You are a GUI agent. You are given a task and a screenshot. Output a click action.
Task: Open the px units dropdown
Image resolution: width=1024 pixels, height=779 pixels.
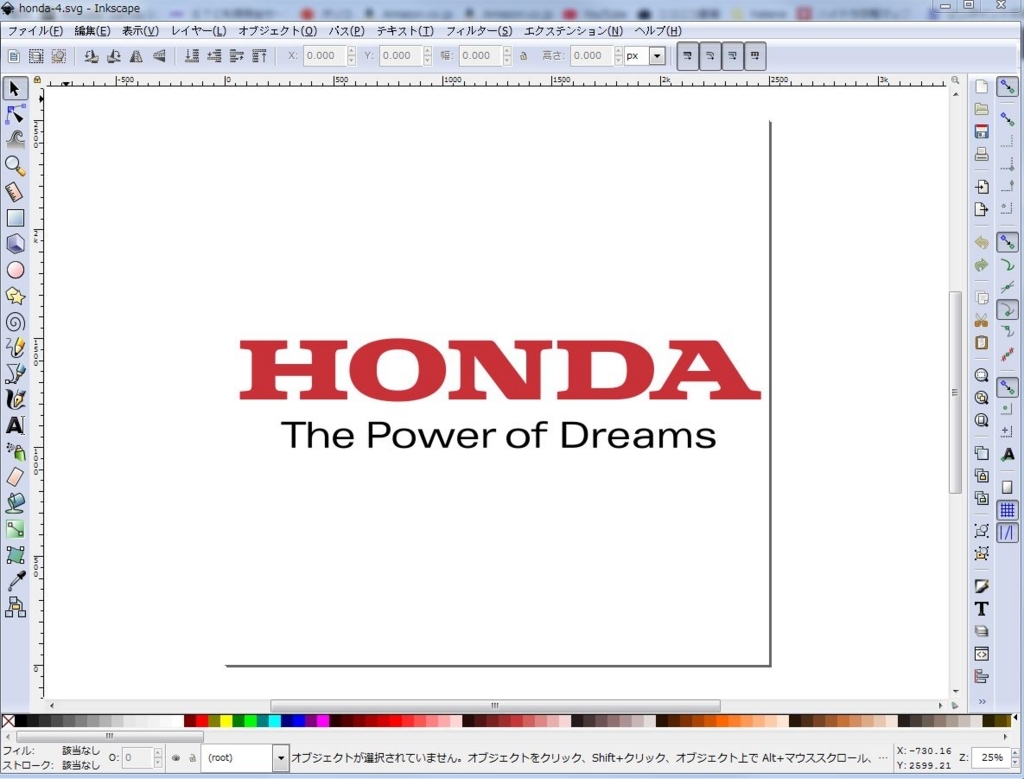[657, 56]
